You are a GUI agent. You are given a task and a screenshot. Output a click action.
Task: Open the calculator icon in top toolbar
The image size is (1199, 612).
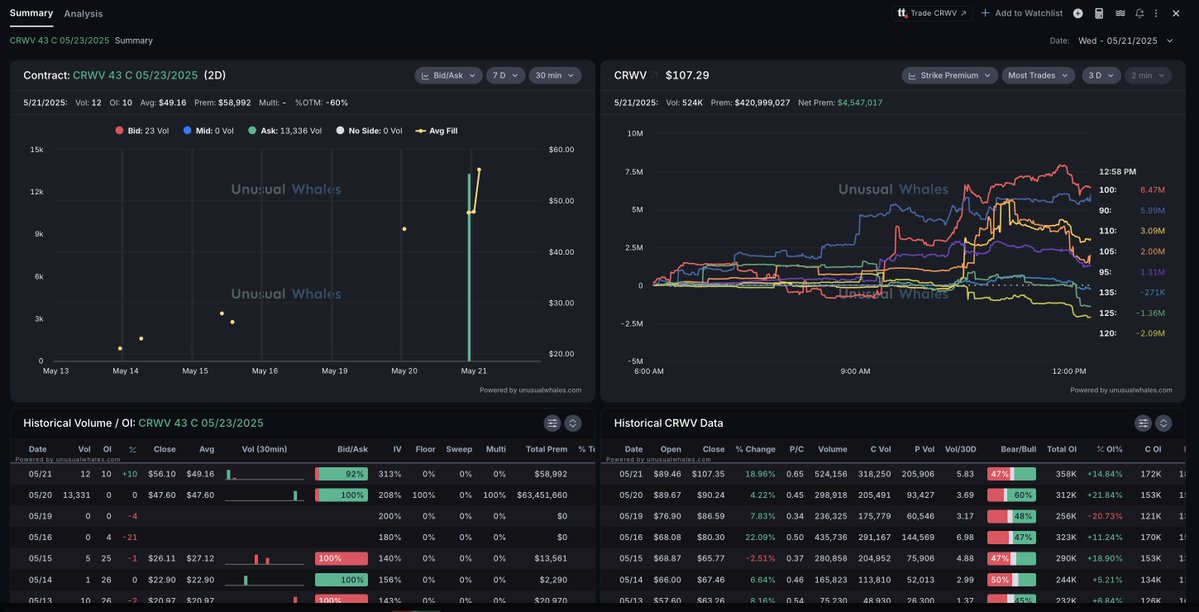(1100, 13)
